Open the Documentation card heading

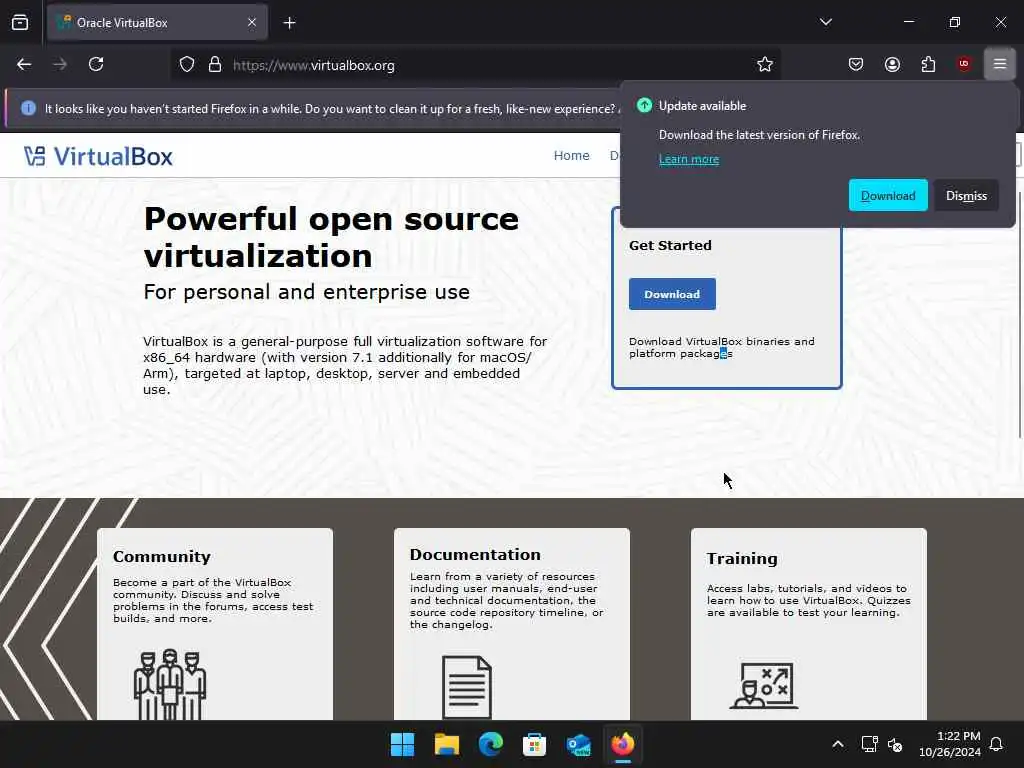[x=475, y=554]
